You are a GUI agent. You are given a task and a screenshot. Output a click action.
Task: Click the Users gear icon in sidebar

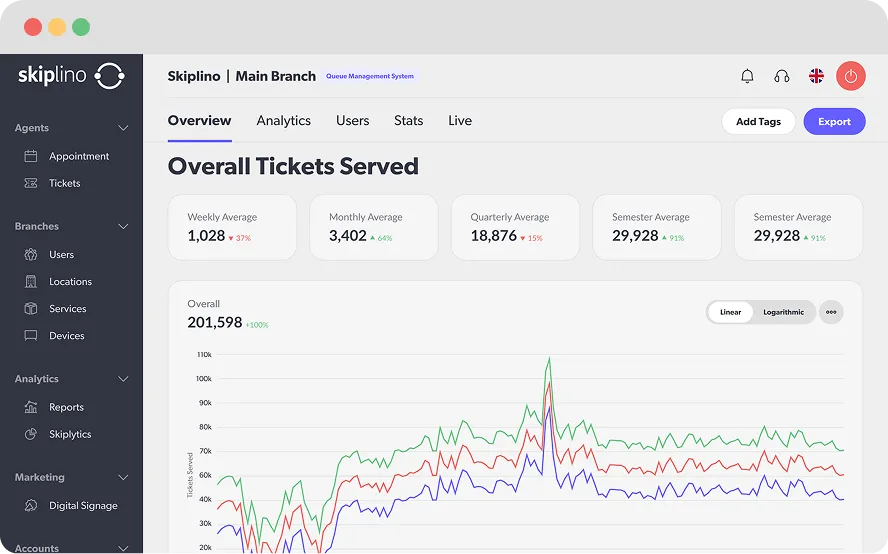click(x=31, y=254)
